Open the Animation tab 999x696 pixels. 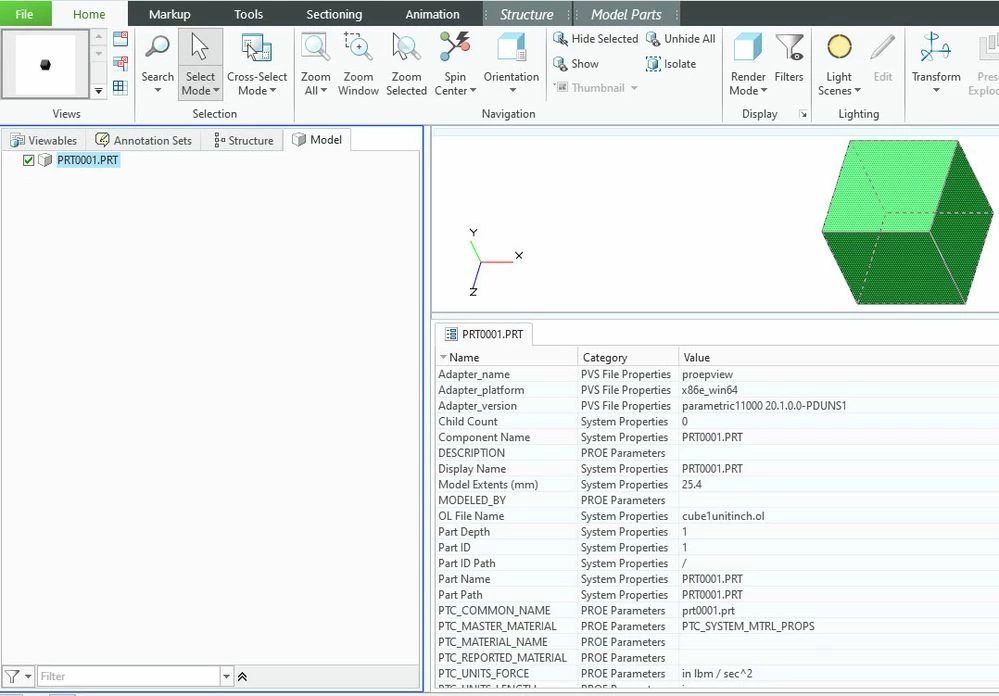pos(432,14)
